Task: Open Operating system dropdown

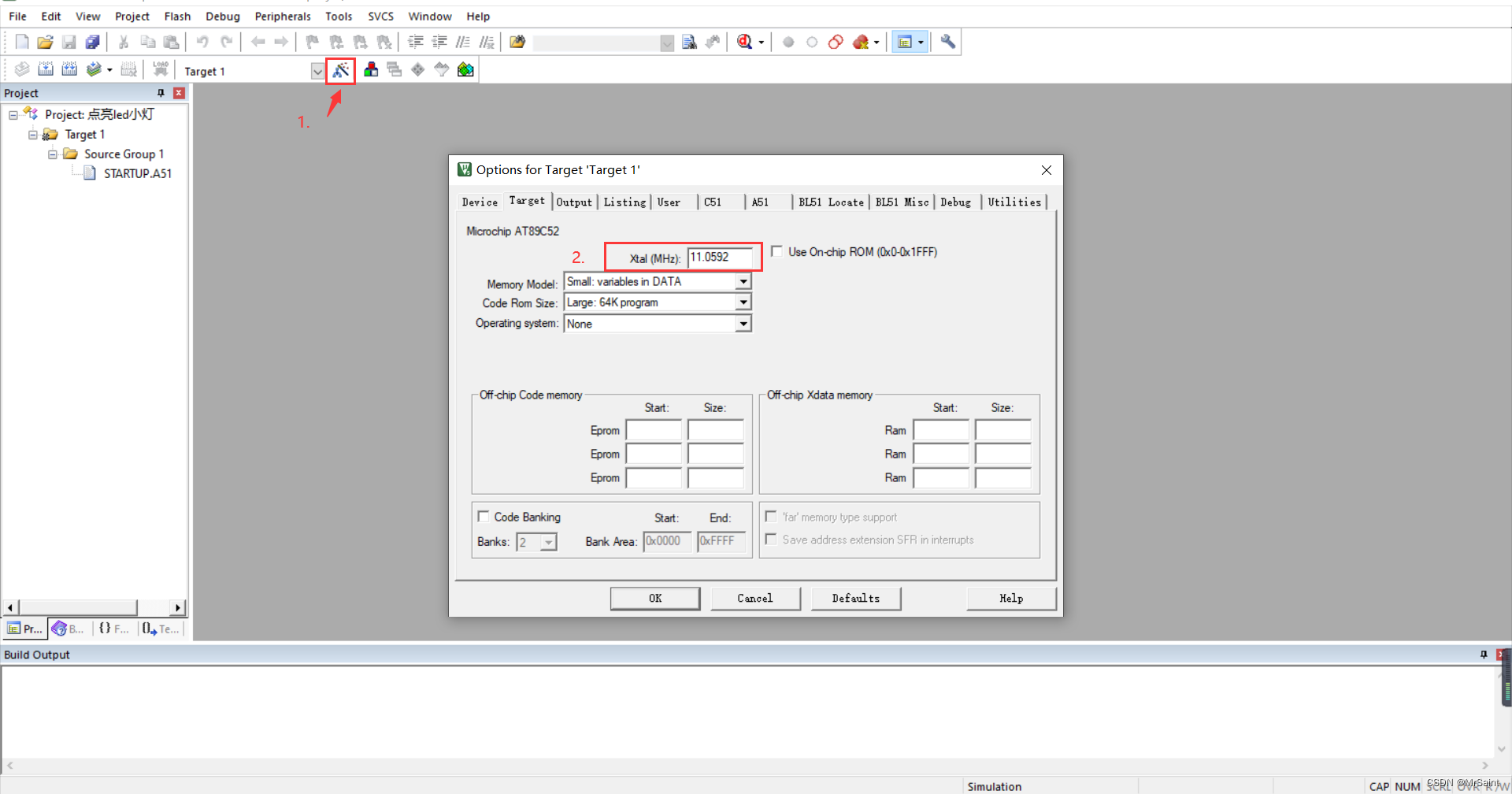Action: (x=743, y=324)
